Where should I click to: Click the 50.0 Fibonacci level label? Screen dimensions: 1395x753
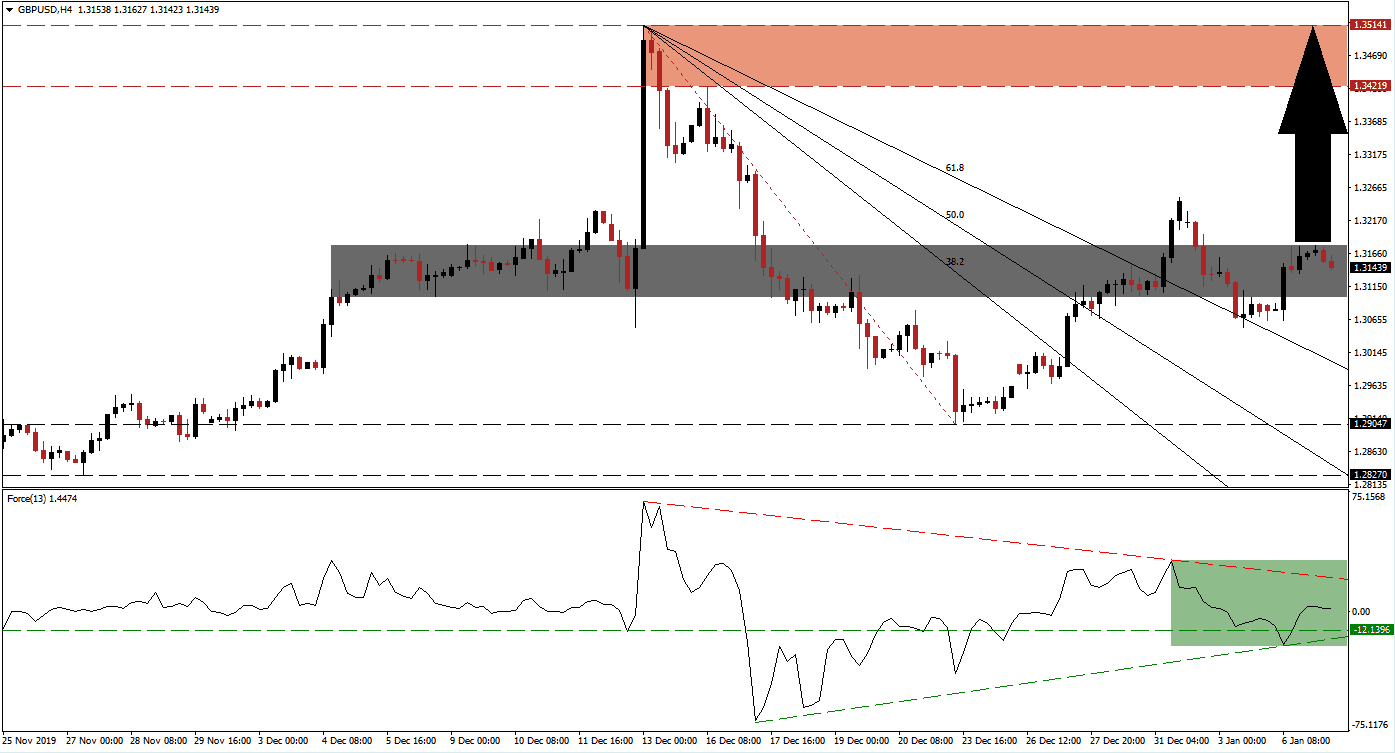(x=954, y=213)
